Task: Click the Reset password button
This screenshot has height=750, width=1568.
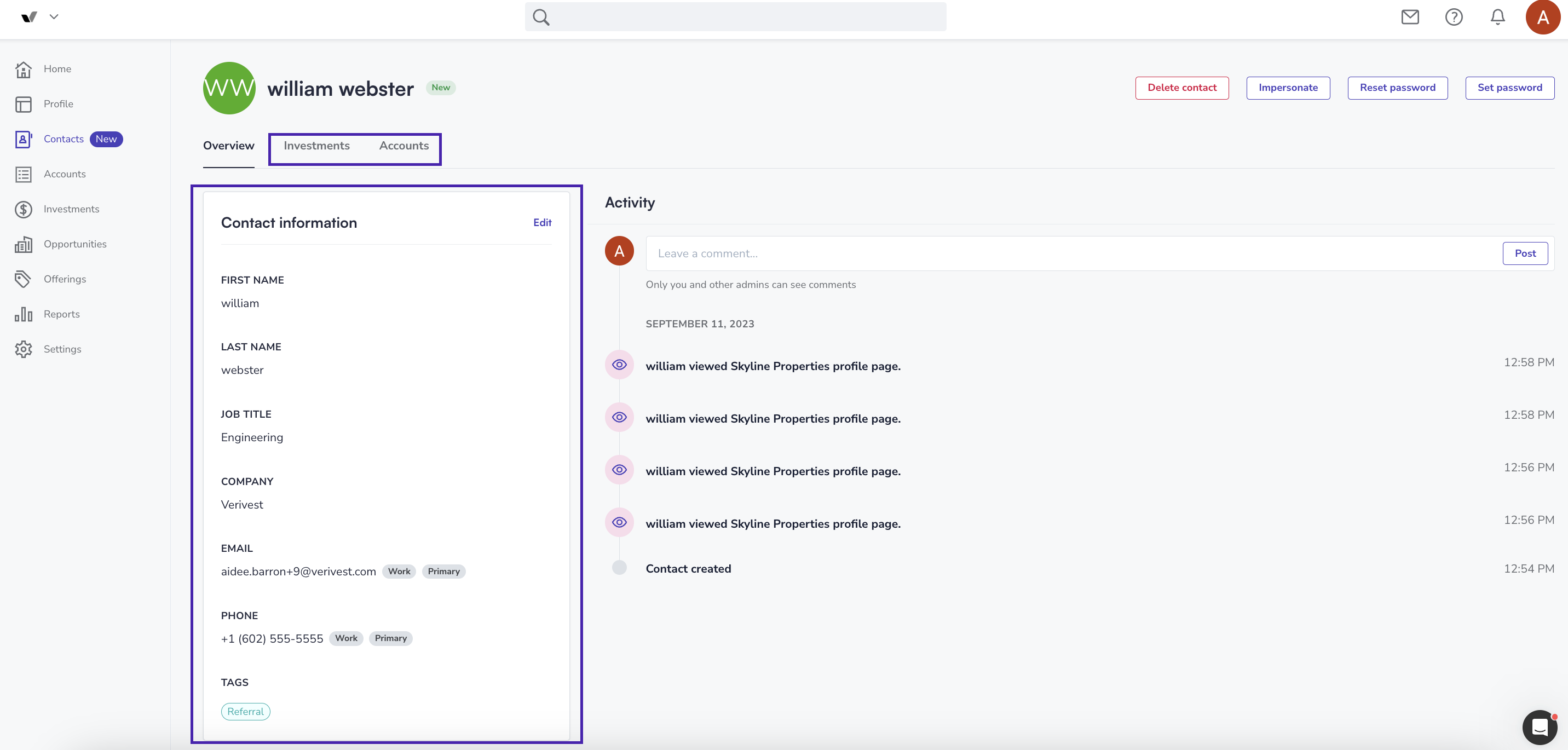Action: pos(1398,88)
